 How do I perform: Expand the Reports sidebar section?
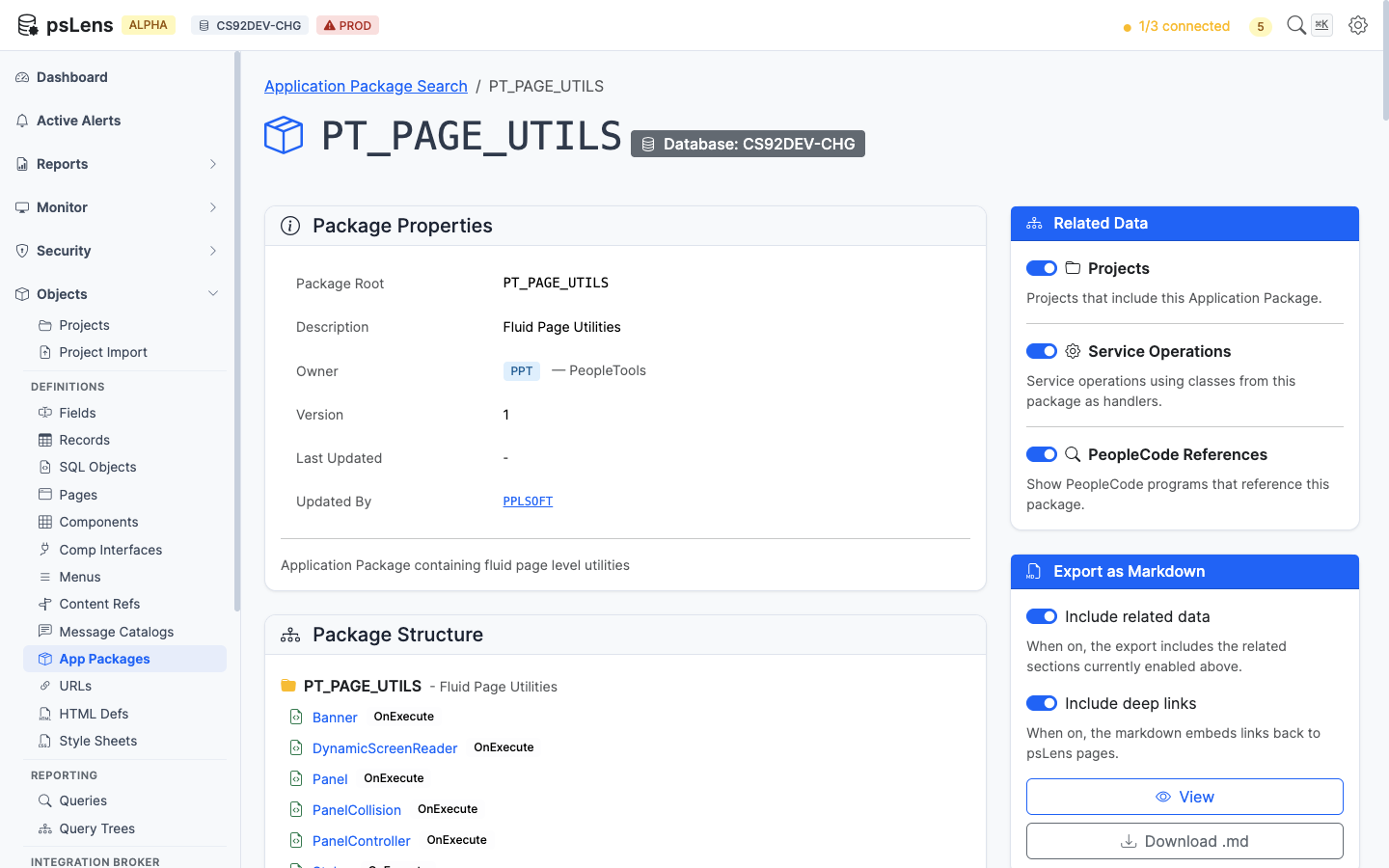[x=213, y=164]
